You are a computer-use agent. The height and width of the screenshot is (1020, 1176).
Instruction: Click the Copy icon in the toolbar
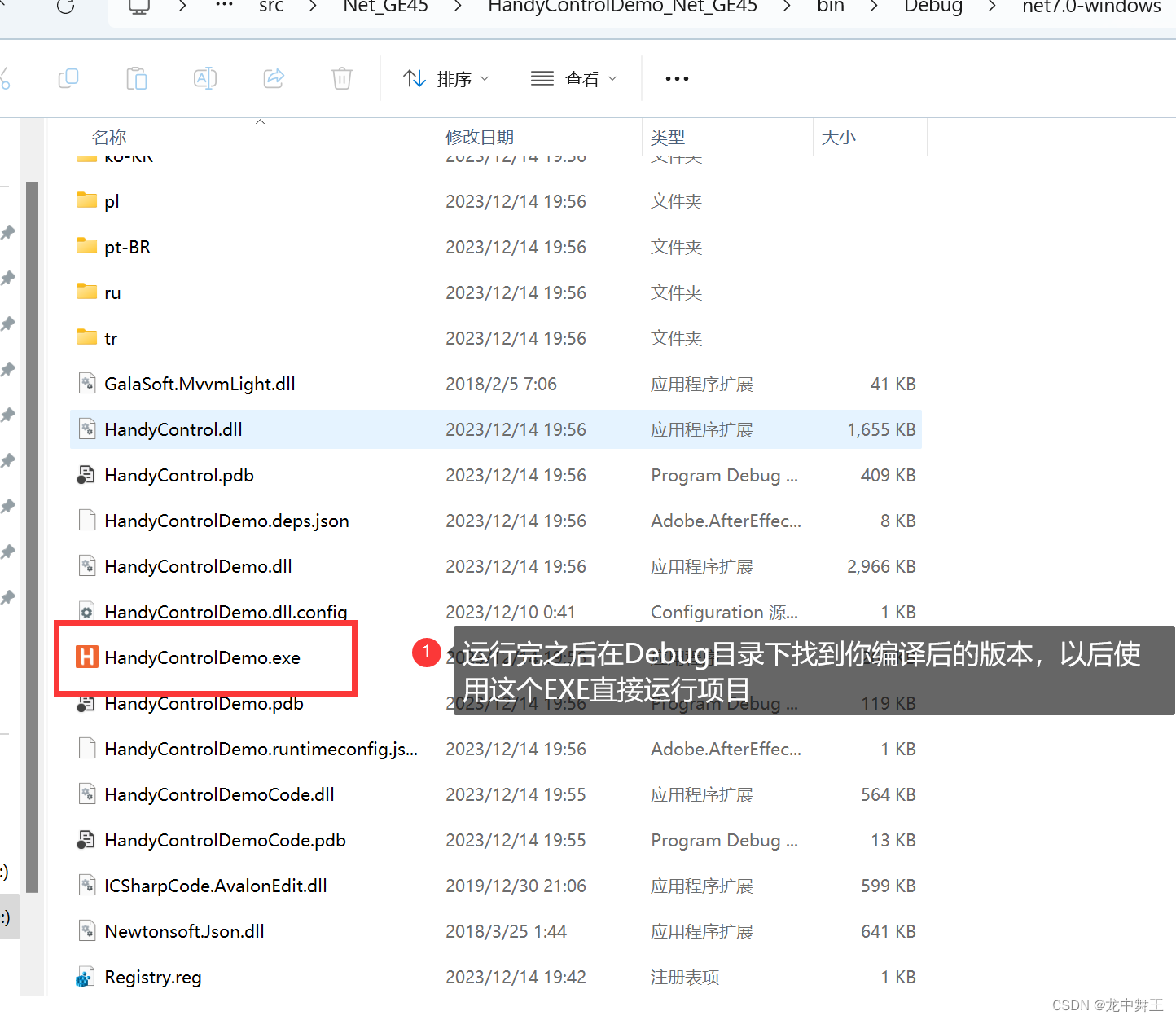(x=68, y=78)
